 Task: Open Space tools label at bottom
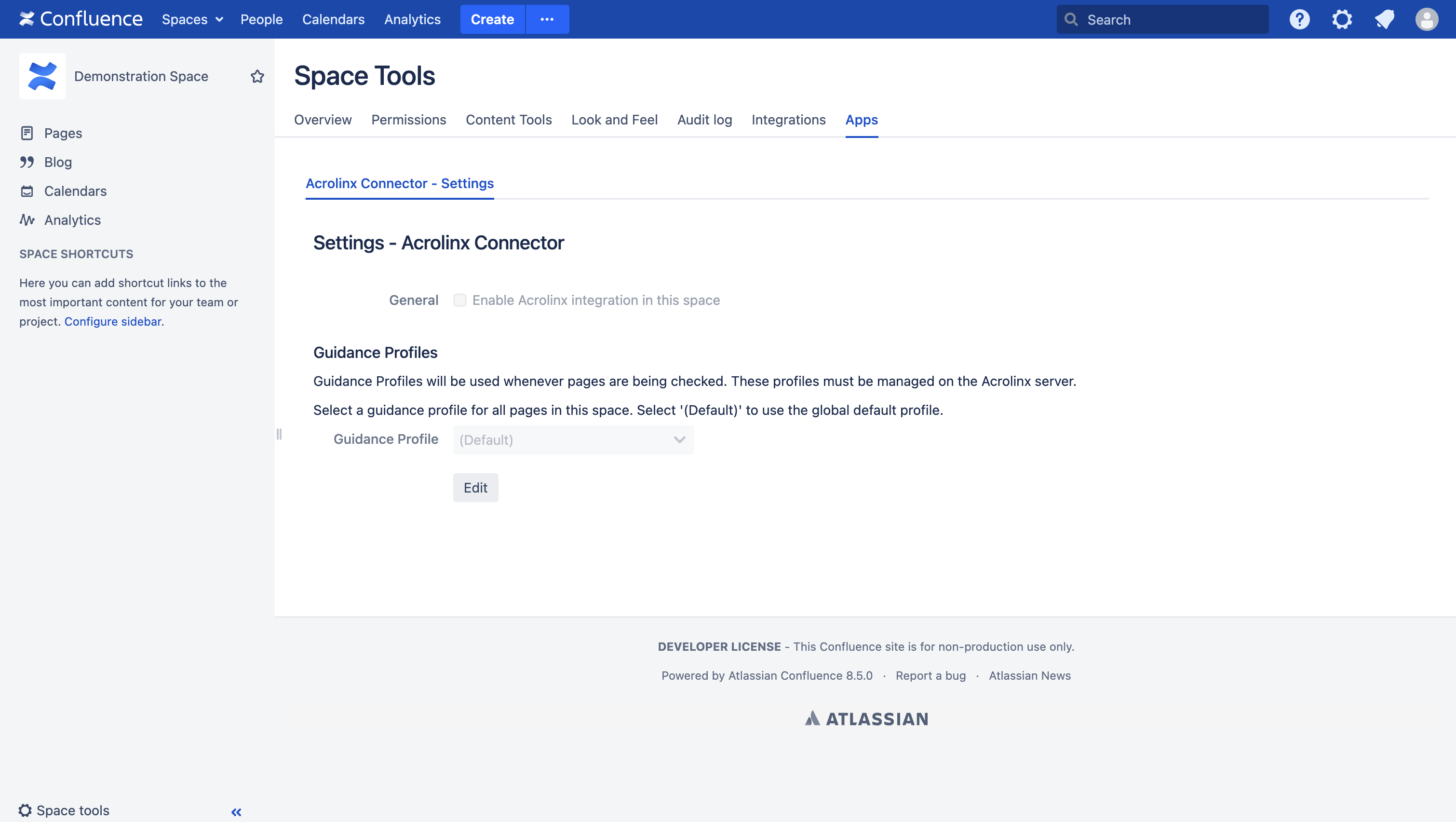pyautogui.click(x=73, y=810)
